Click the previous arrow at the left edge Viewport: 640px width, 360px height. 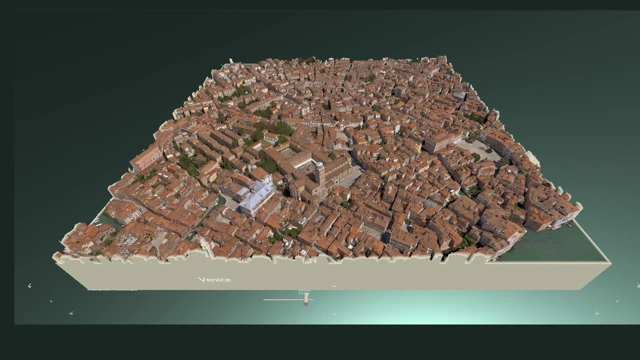(x=30, y=285)
